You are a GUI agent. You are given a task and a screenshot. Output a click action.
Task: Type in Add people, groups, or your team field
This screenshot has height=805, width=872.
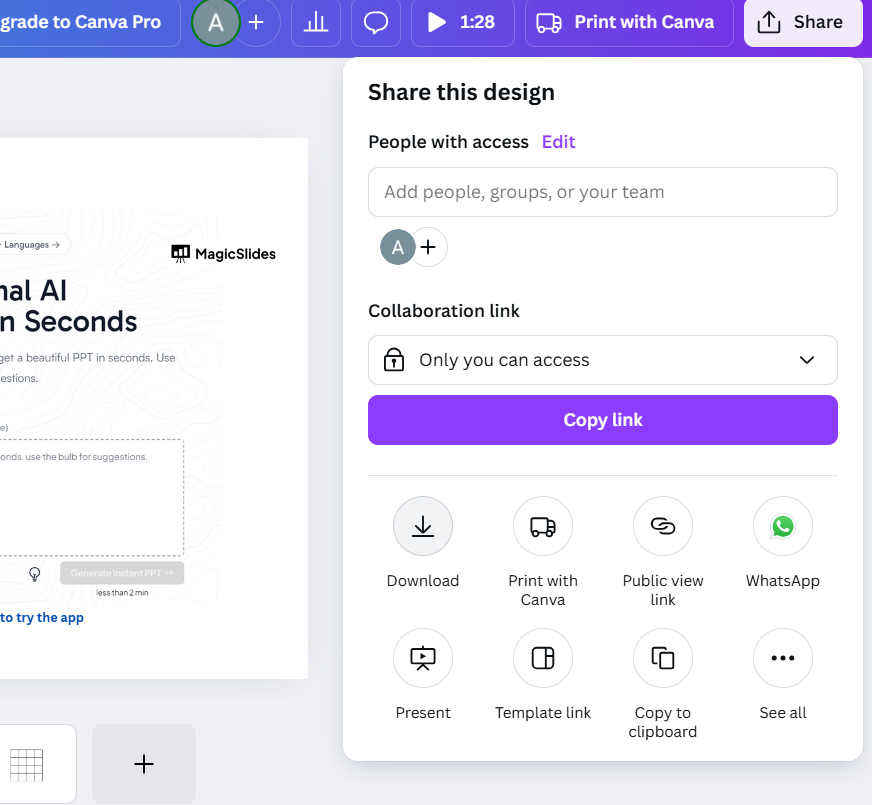(603, 192)
